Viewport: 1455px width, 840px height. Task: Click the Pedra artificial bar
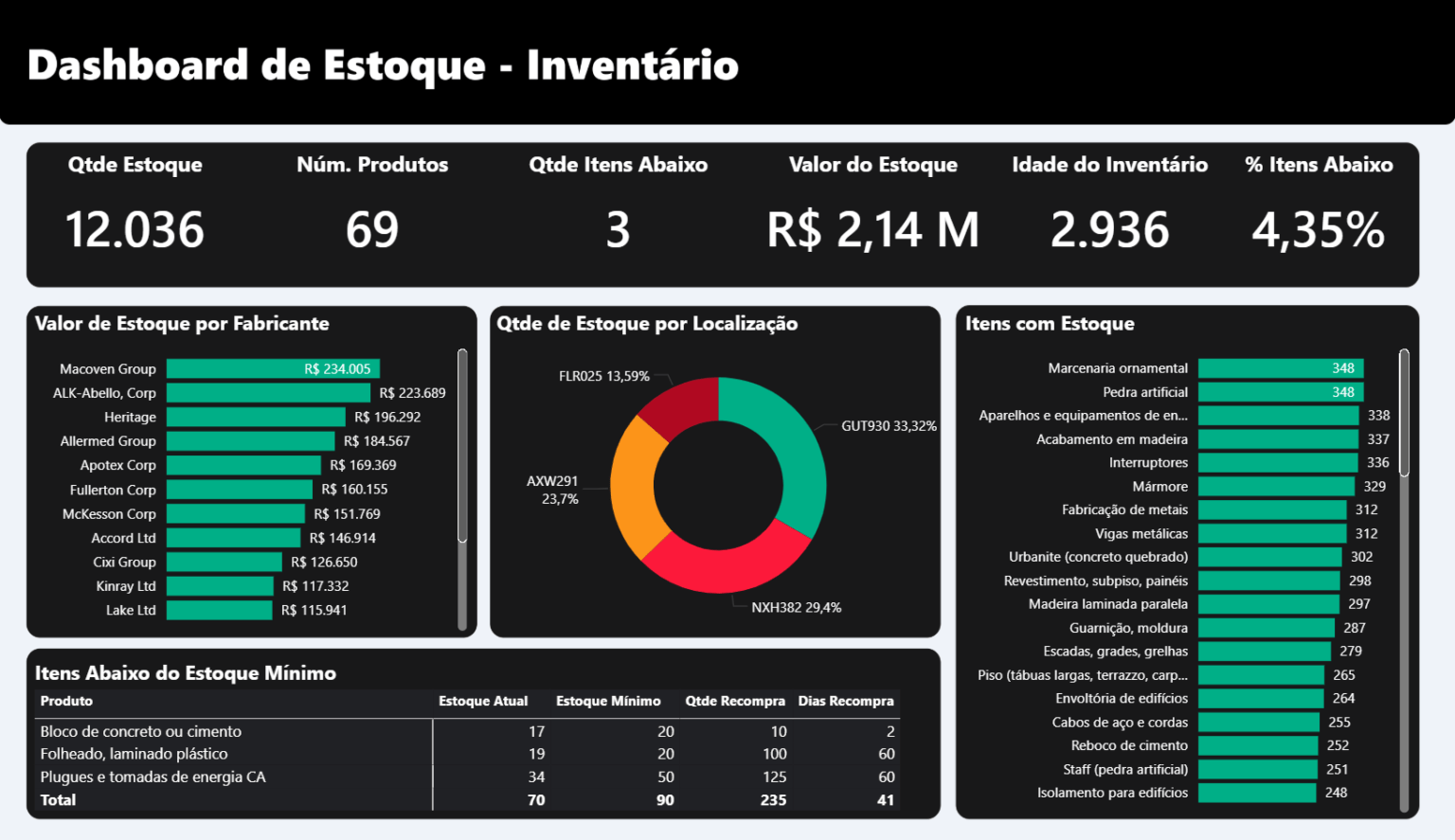(1279, 391)
